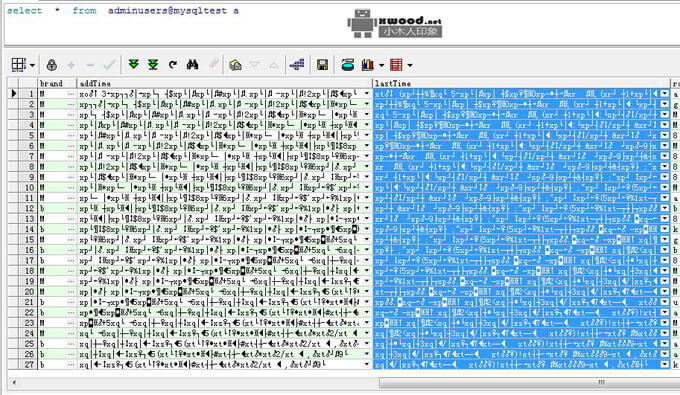Viewport: 680px width, 395px height.
Task: Select row number 7 header
Action: click(x=28, y=156)
